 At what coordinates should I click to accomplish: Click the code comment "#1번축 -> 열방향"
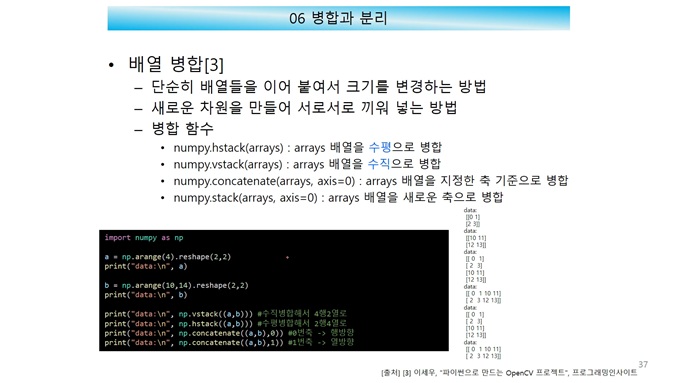[x=321, y=342]
